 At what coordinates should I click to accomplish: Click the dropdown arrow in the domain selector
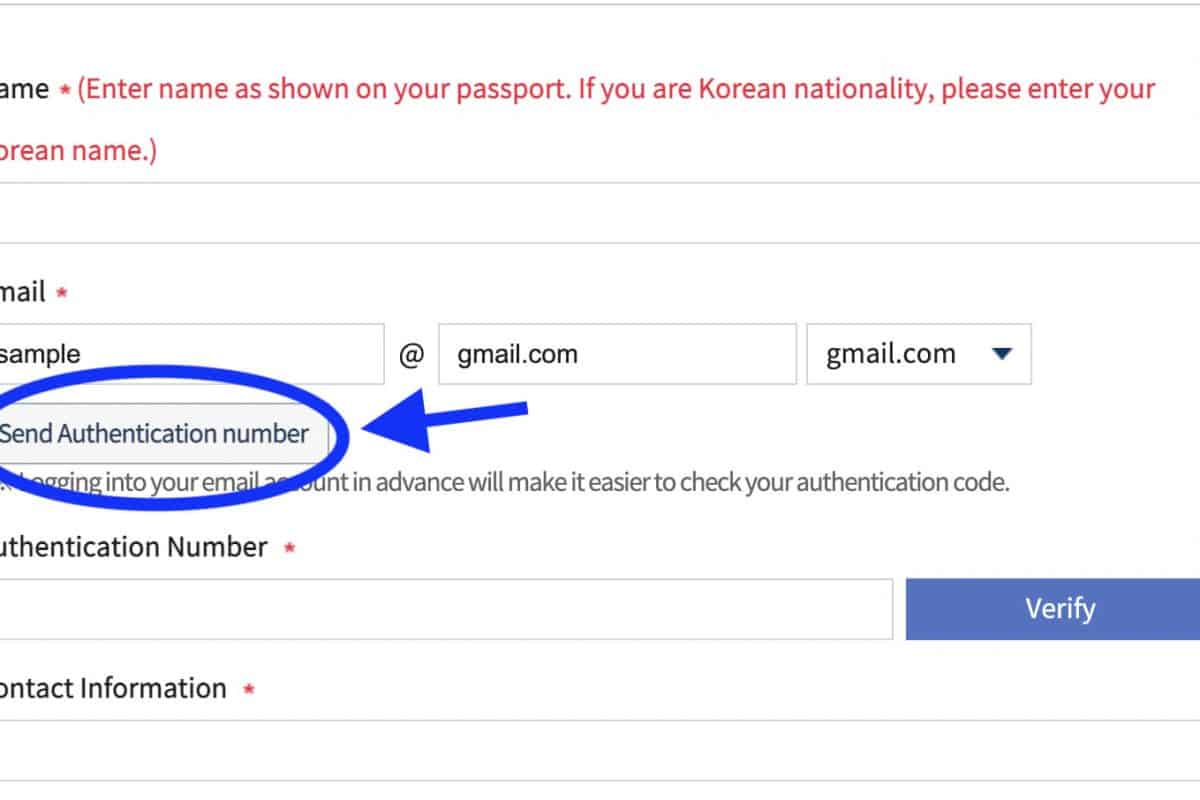point(1002,354)
